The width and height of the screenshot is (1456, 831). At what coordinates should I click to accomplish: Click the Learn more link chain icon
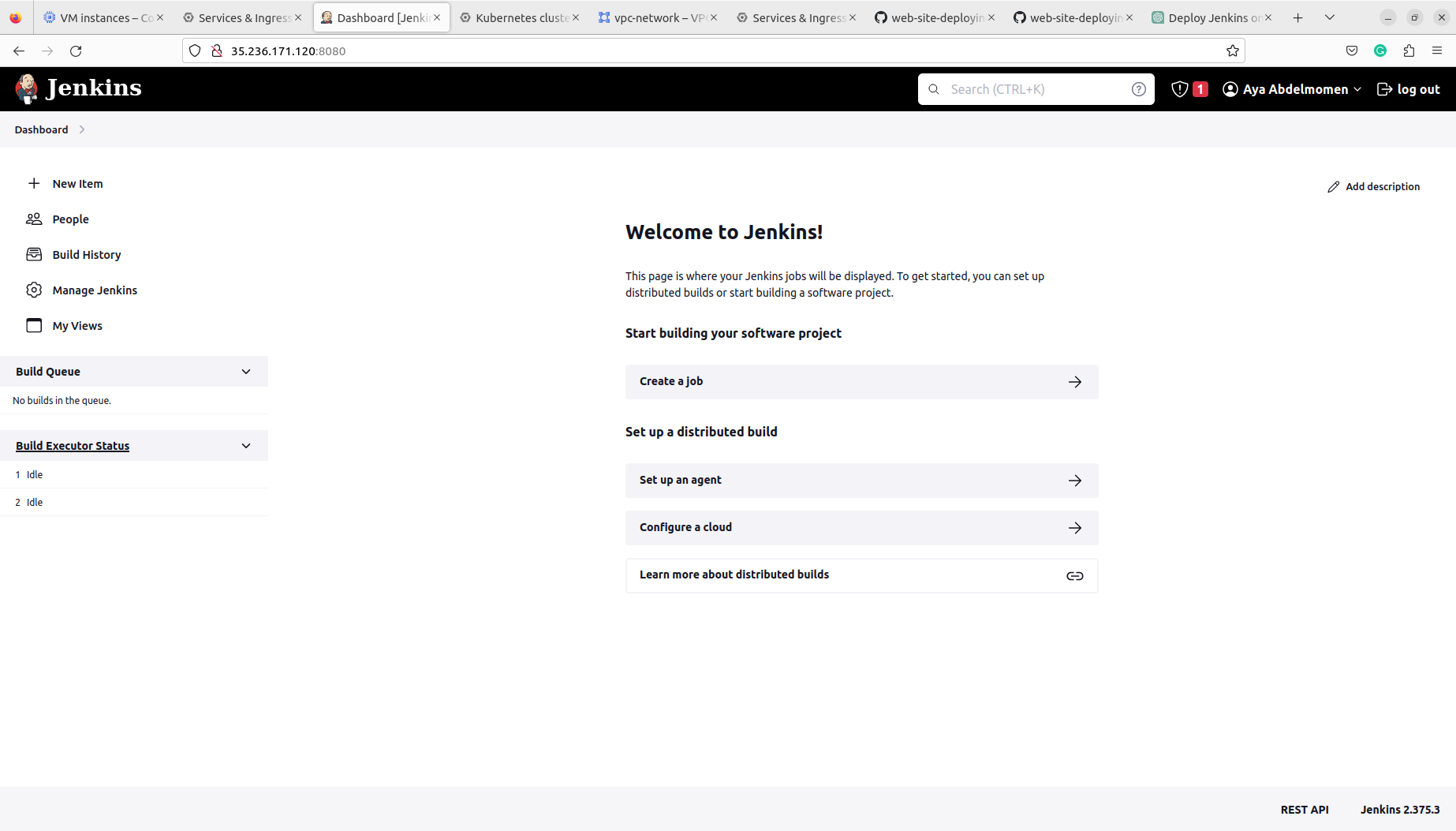pyautogui.click(x=1075, y=575)
